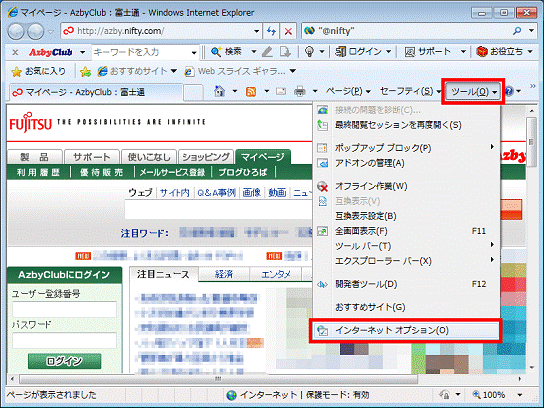Expand the RSS feeds dropdown arrow

(266, 91)
